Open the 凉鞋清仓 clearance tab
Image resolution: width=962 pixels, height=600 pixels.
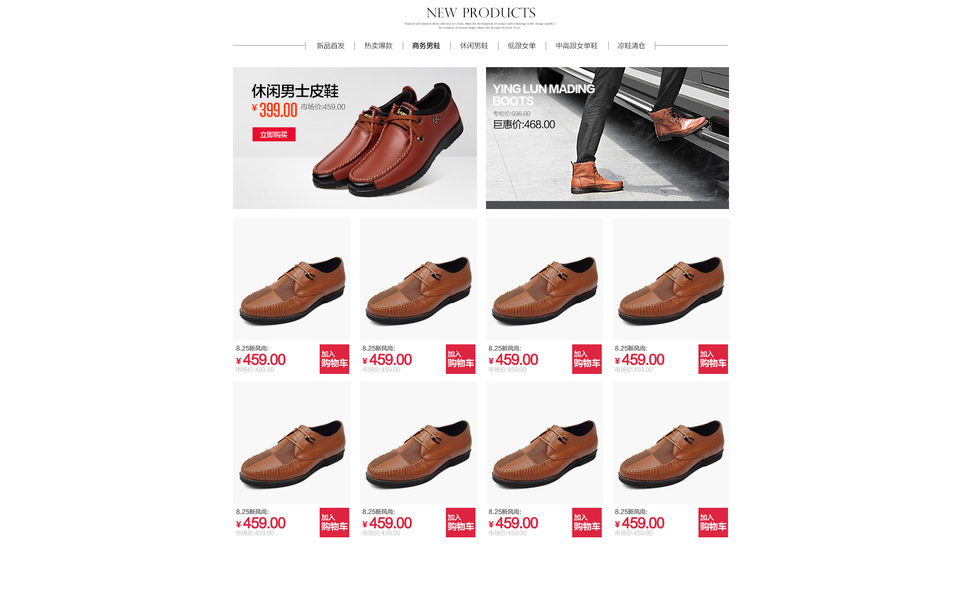(631, 45)
